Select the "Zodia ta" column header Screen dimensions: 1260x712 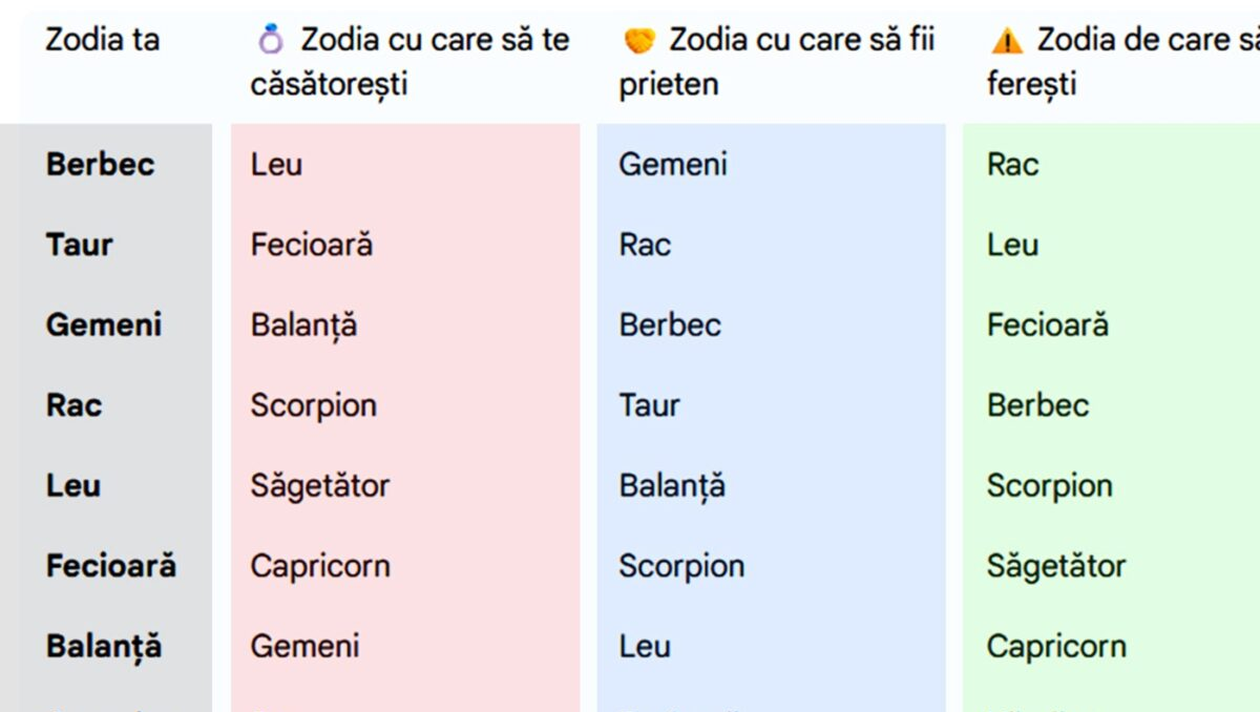pyautogui.click(x=102, y=40)
